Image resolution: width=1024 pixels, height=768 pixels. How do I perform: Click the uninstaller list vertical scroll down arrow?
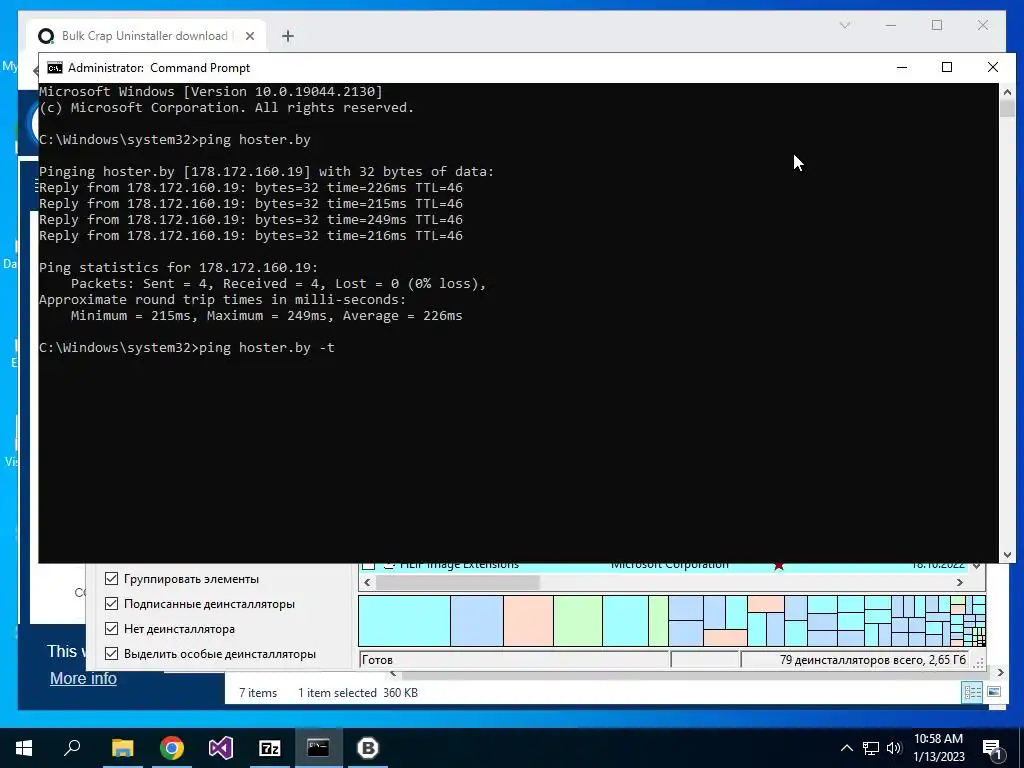[x=976, y=566]
